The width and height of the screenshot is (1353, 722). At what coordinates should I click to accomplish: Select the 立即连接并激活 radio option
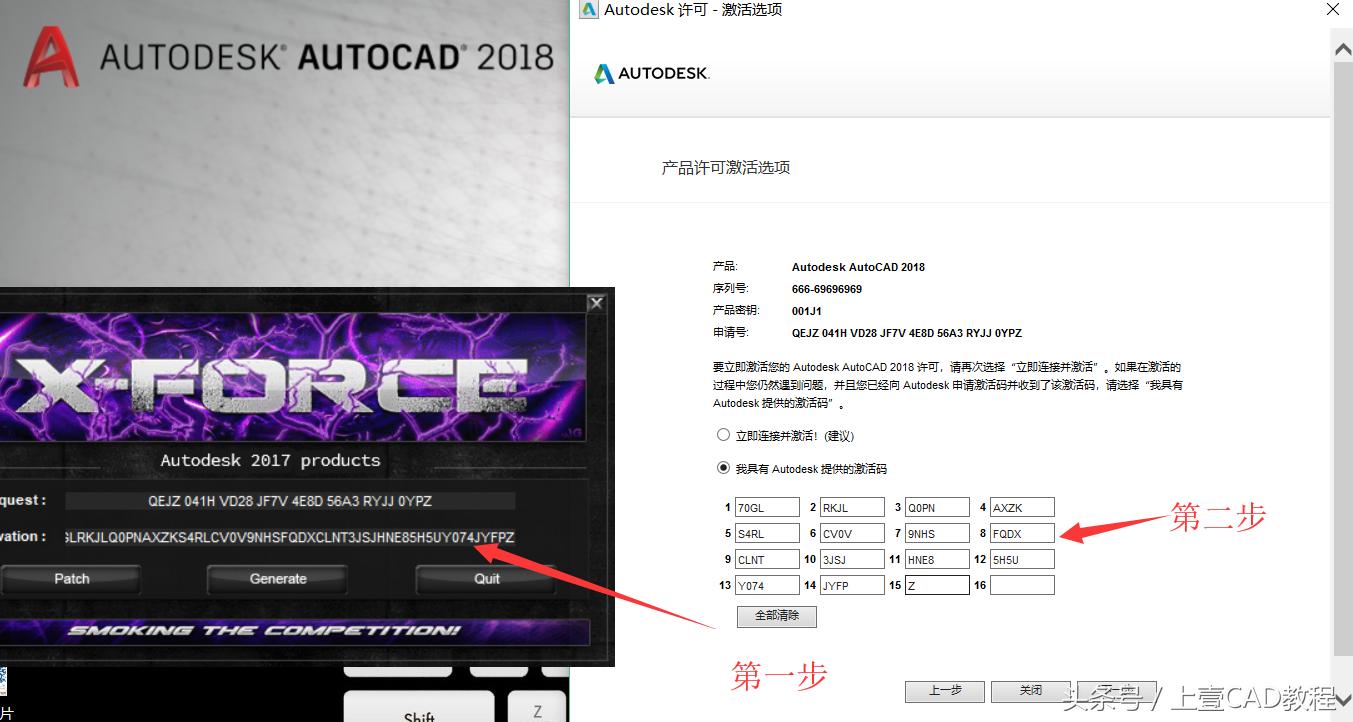723,434
